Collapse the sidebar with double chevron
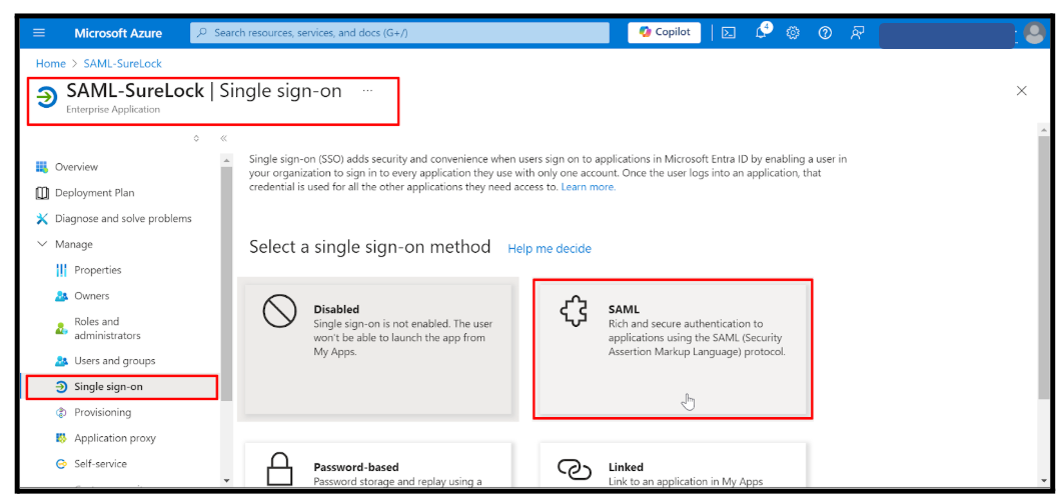The image size is (1063, 504). (x=223, y=138)
